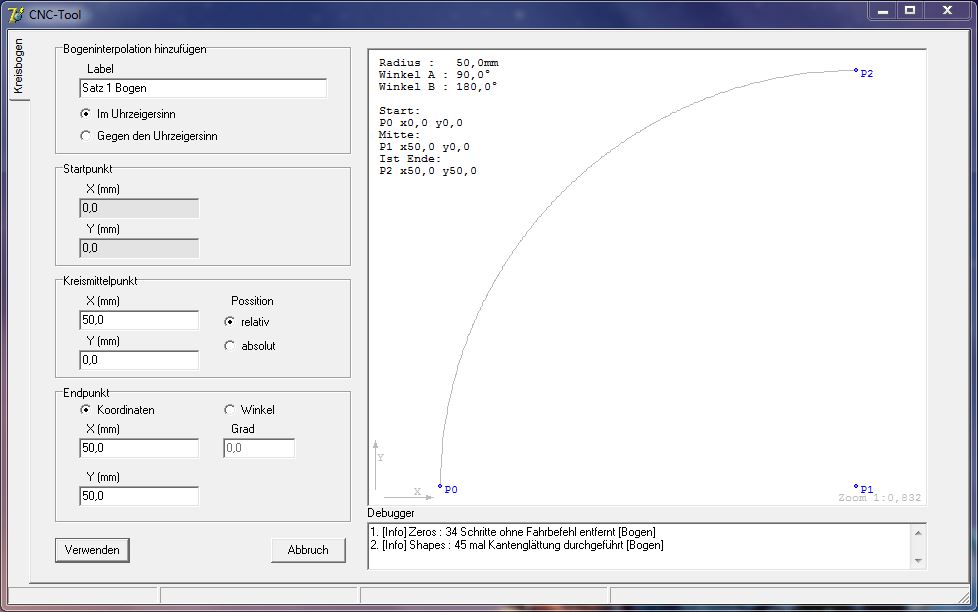Choose relativ position radio button
The width and height of the screenshot is (978, 612).
click(x=230, y=322)
